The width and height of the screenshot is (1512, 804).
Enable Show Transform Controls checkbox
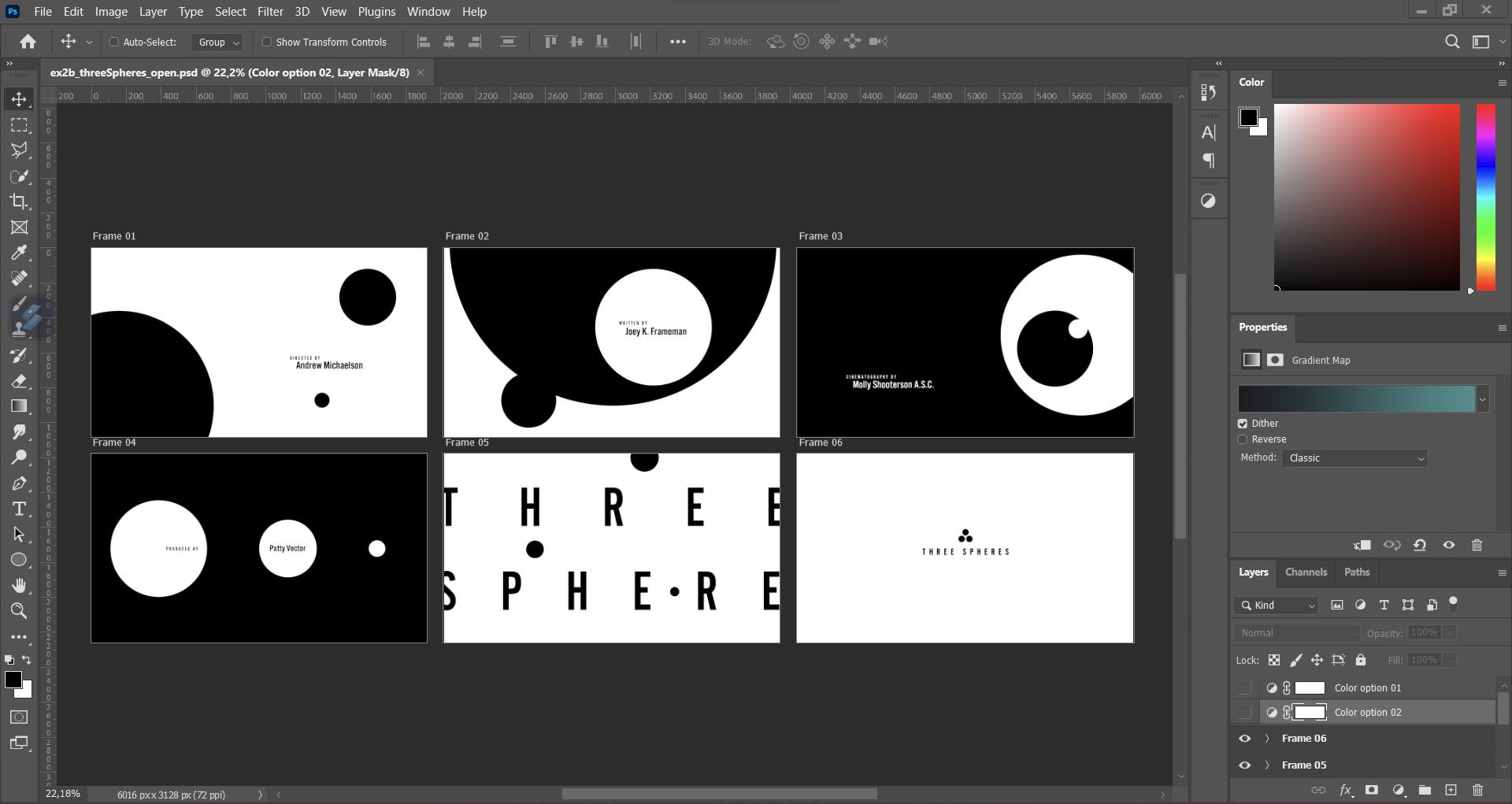pyautogui.click(x=266, y=42)
